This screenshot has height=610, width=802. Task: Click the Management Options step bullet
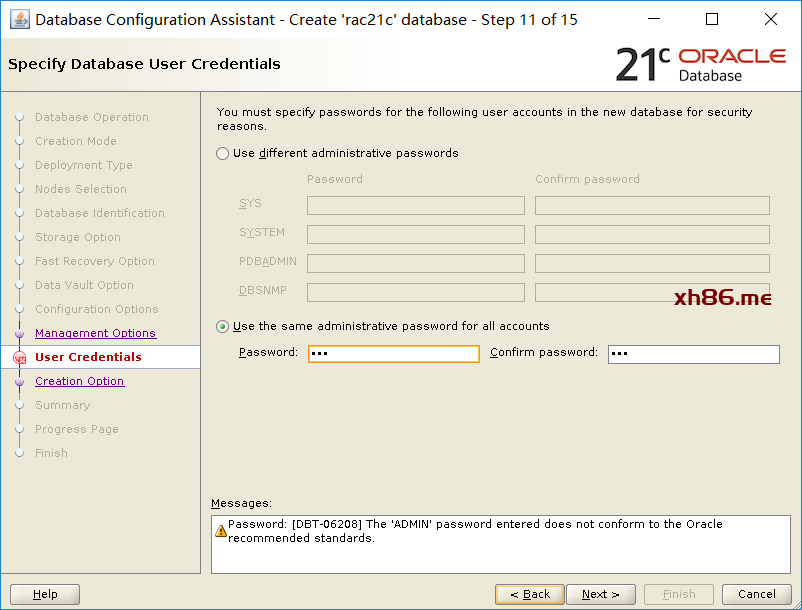(x=19, y=333)
